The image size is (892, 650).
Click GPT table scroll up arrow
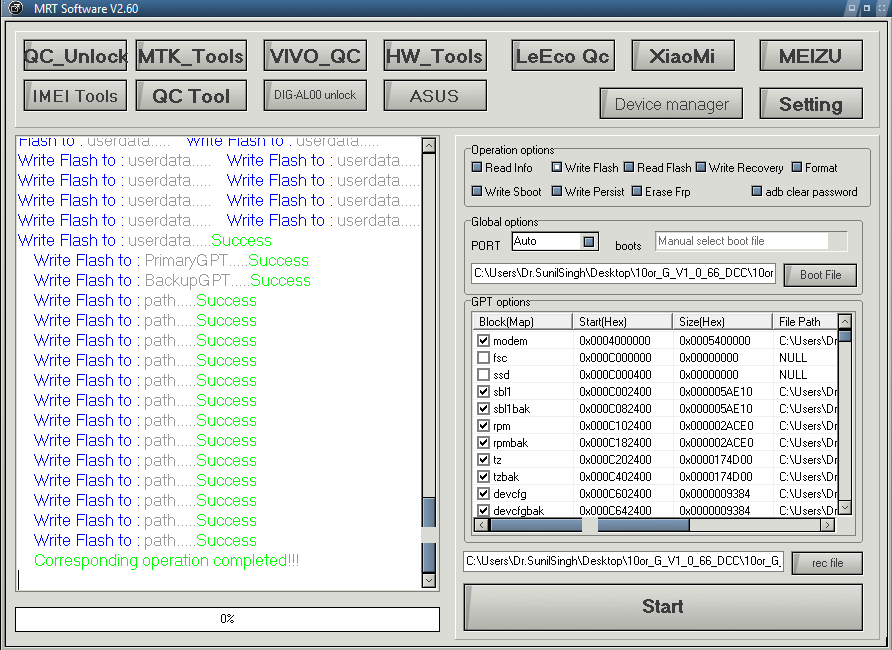tap(845, 321)
